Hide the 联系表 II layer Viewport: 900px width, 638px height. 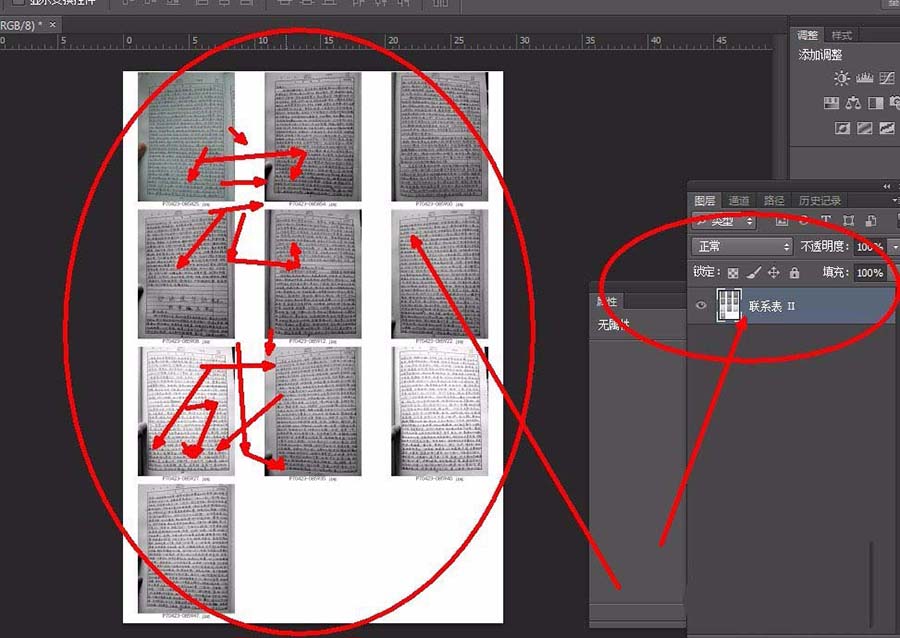pos(701,306)
